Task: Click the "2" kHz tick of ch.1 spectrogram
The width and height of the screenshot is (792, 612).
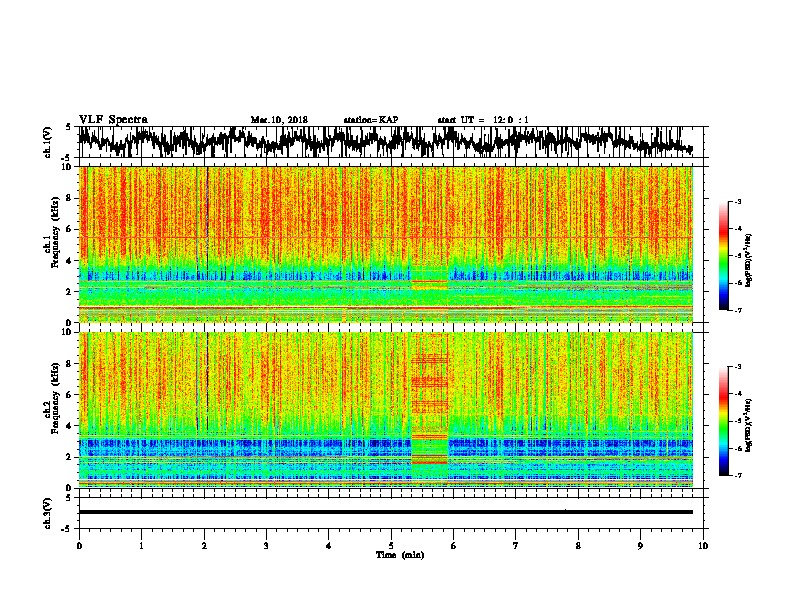Action: [70, 292]
